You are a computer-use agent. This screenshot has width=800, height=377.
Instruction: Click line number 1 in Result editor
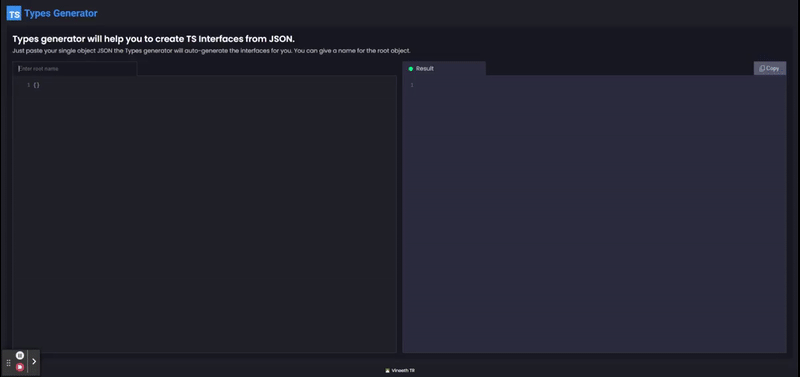(x=412, y=85)
